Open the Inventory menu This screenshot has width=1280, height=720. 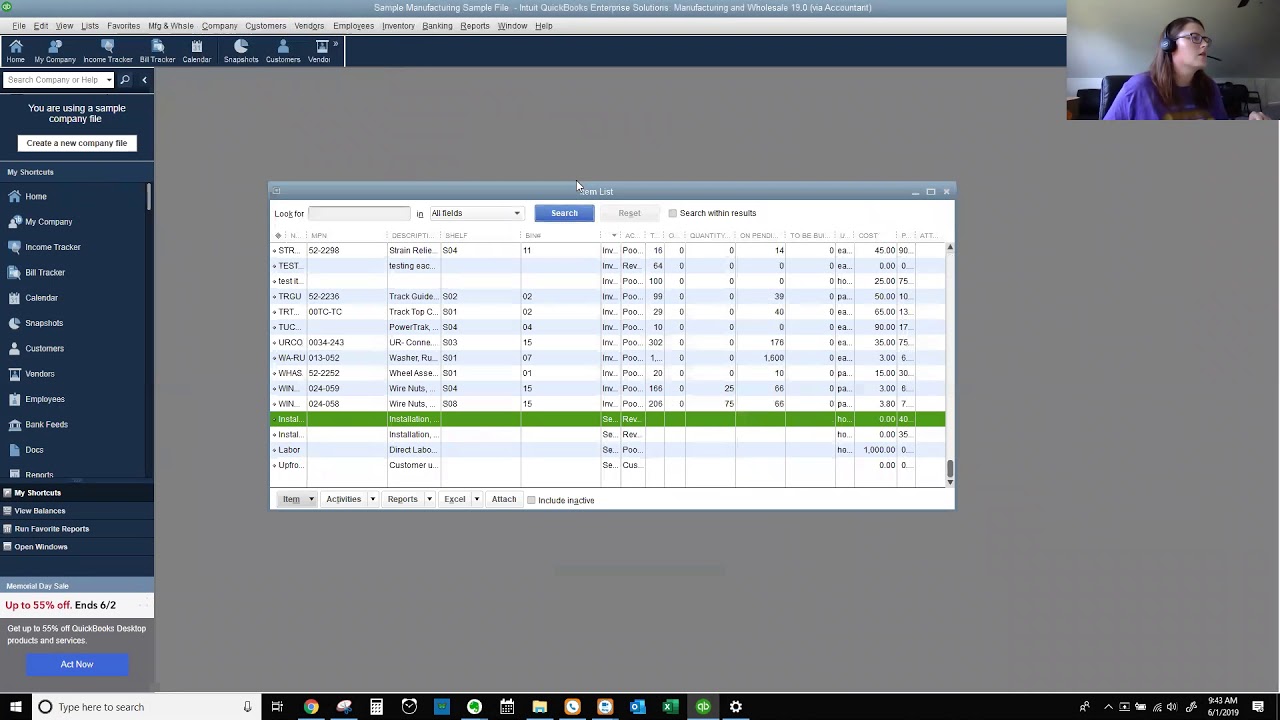pos(398,26)
